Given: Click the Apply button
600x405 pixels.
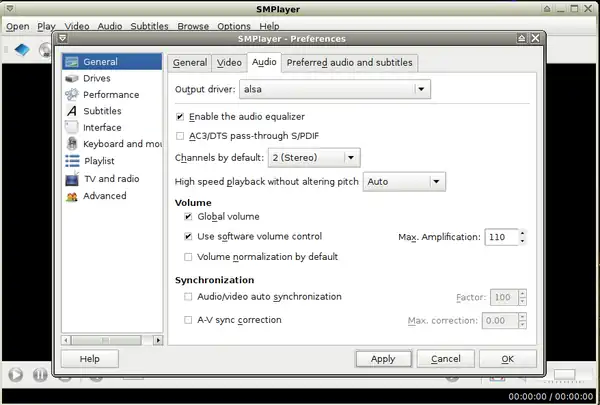Looking at the screenshot, I should (382, 358).
